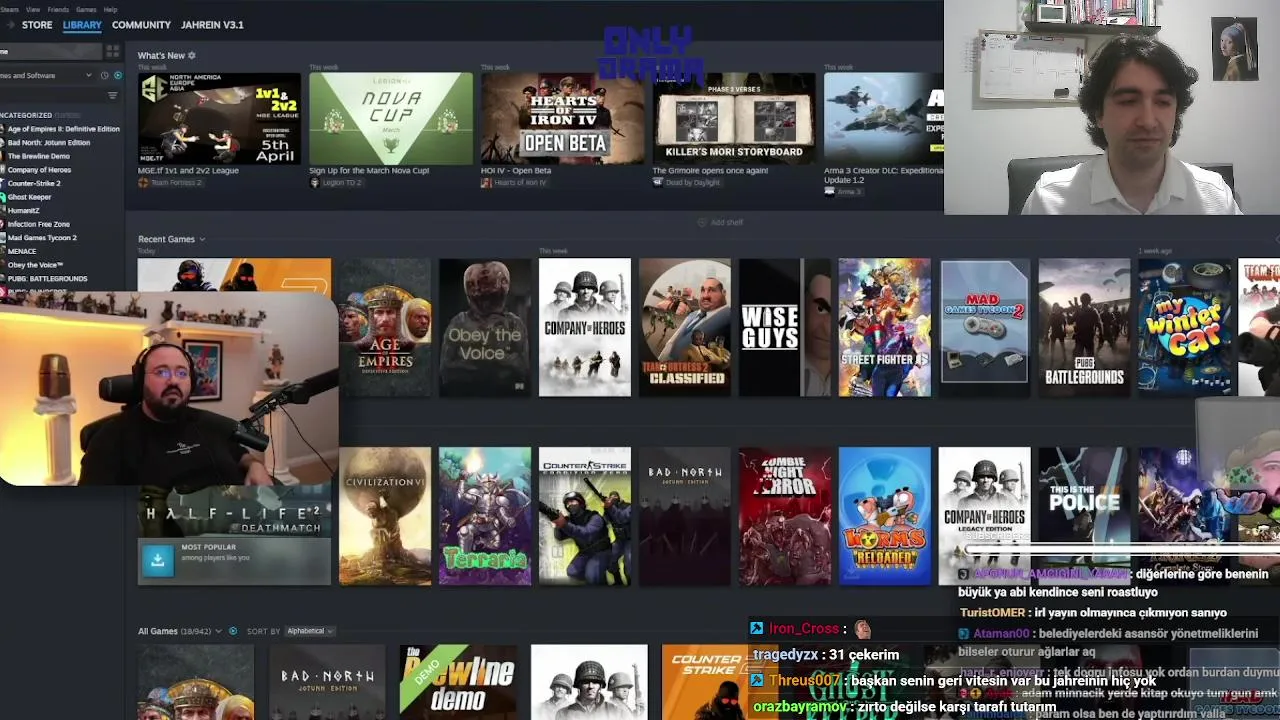The image size is (1280, 720).
Task: Open Age of Empires cover in Recent Games
Action: tap(385, 327)
